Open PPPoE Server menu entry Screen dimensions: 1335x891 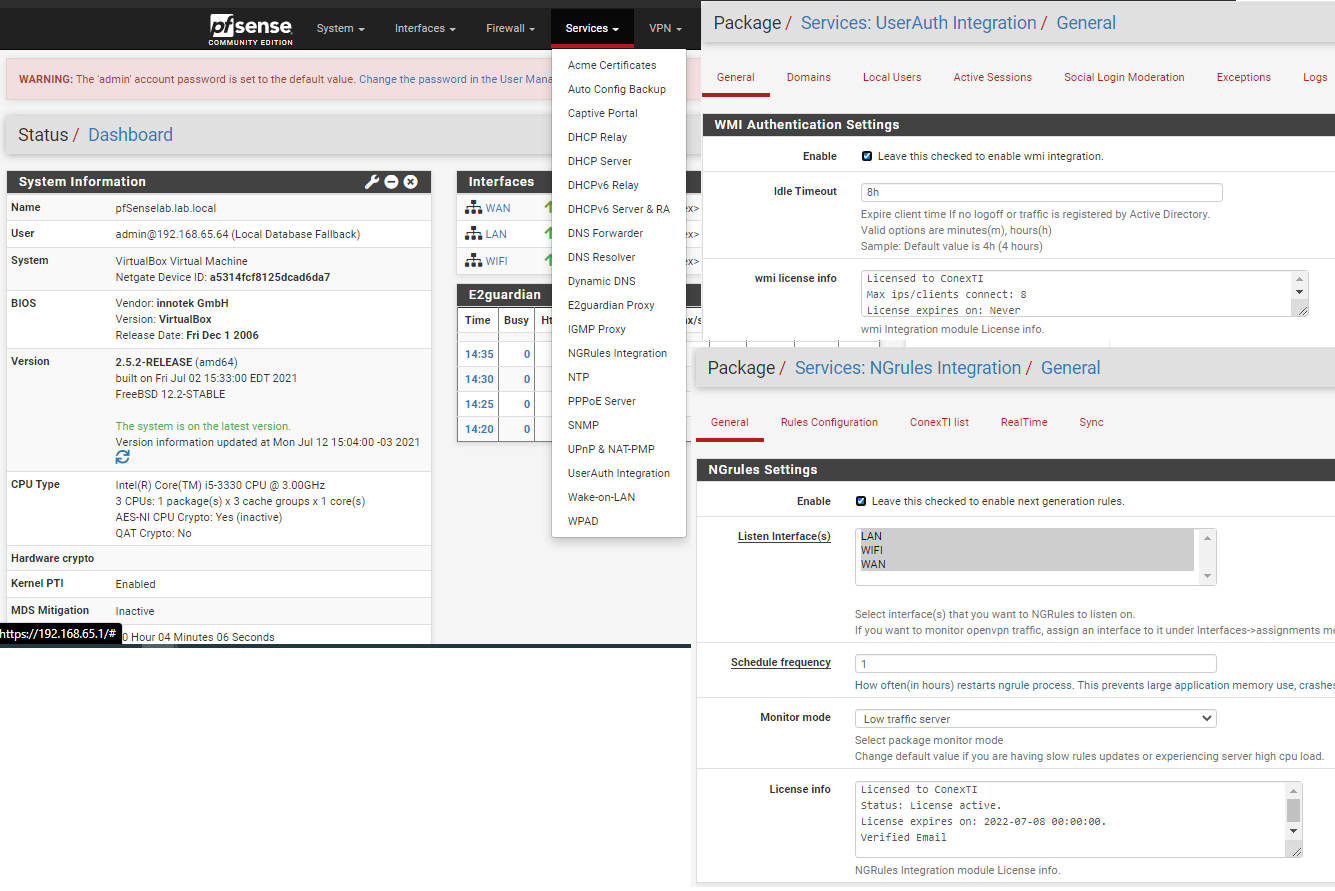tap(602, 401)
